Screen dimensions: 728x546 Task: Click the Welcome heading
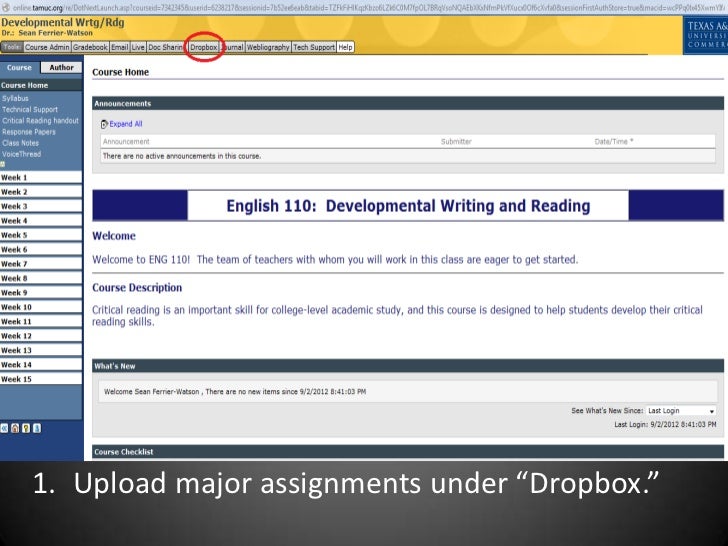pyautogui.click(x=114, y=236)
